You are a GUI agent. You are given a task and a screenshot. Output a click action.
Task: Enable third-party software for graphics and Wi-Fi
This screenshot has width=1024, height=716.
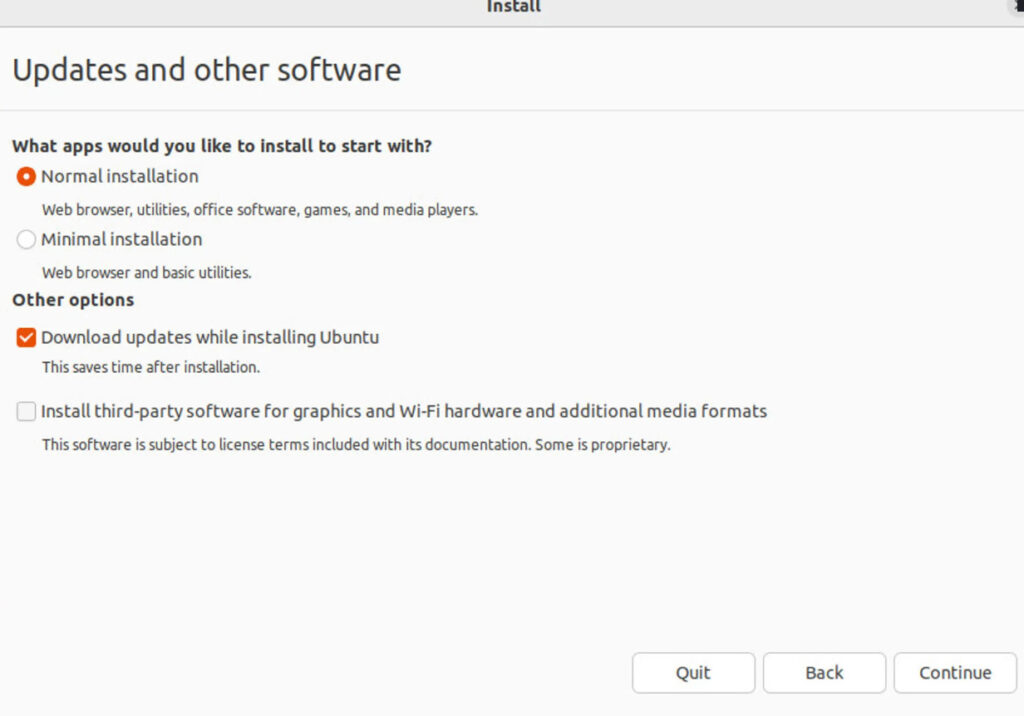pos(26,412)
